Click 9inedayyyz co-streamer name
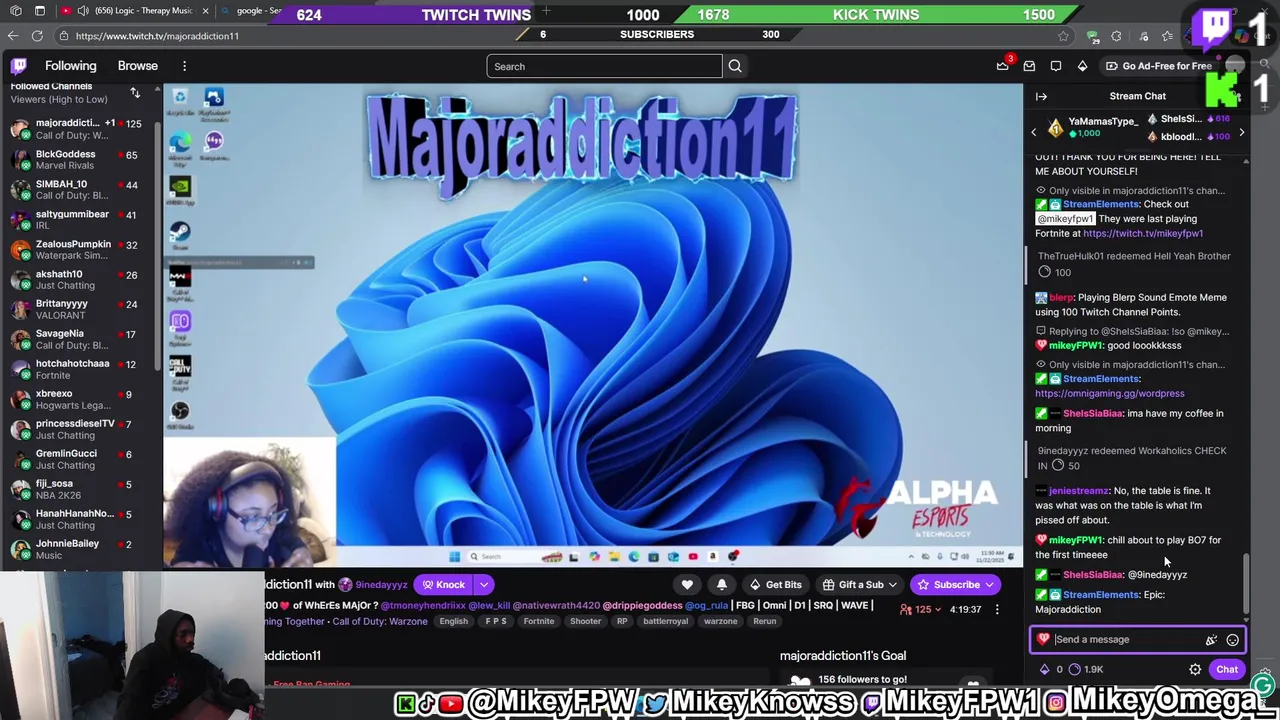This screenshot has width=1280, height=720. pyautogui.click(x=380, y=585)
